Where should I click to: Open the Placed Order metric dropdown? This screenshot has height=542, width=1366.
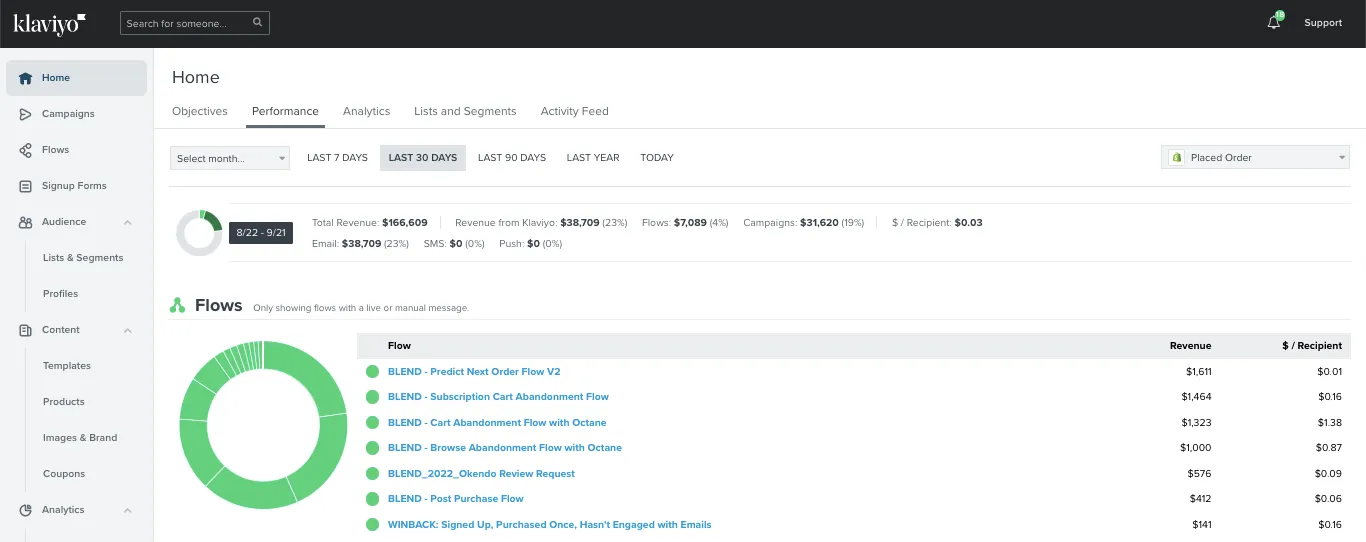[1255, 157]
